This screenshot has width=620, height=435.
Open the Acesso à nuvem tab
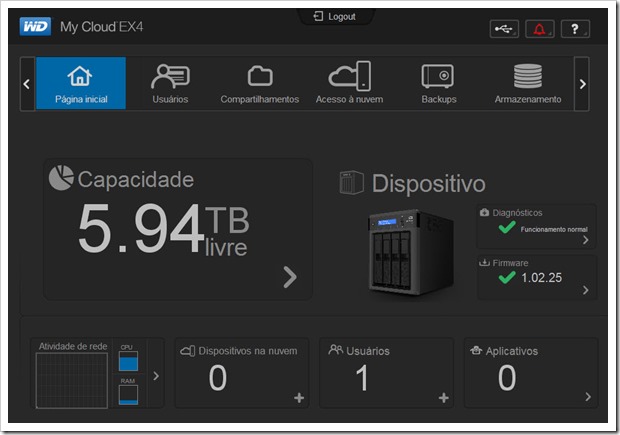tap(350, 83)
